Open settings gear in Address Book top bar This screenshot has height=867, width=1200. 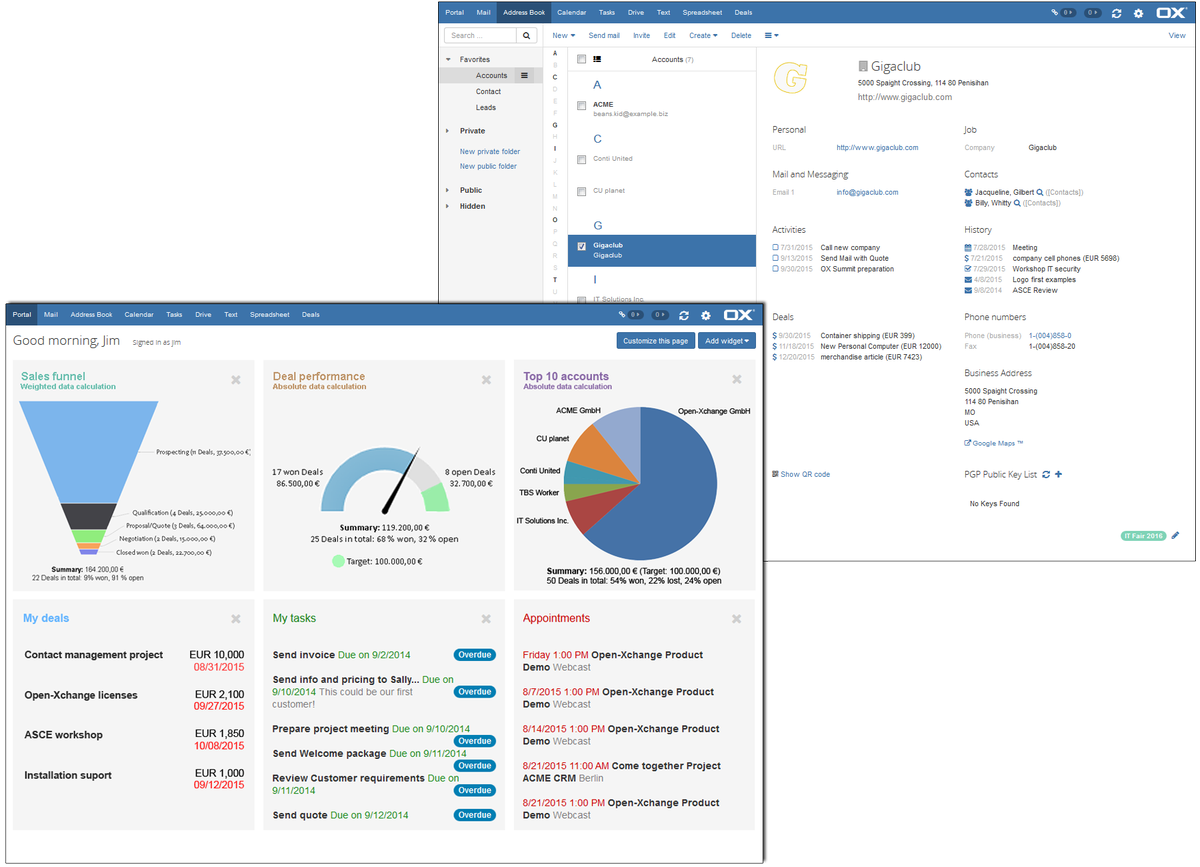(x=1138, y=13)
